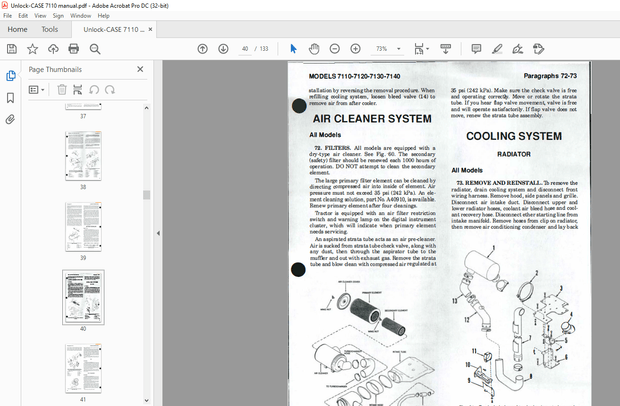Viewport: 620px width, 406px height.
Task: Go to next page arrow
Action: coord(223,49)
